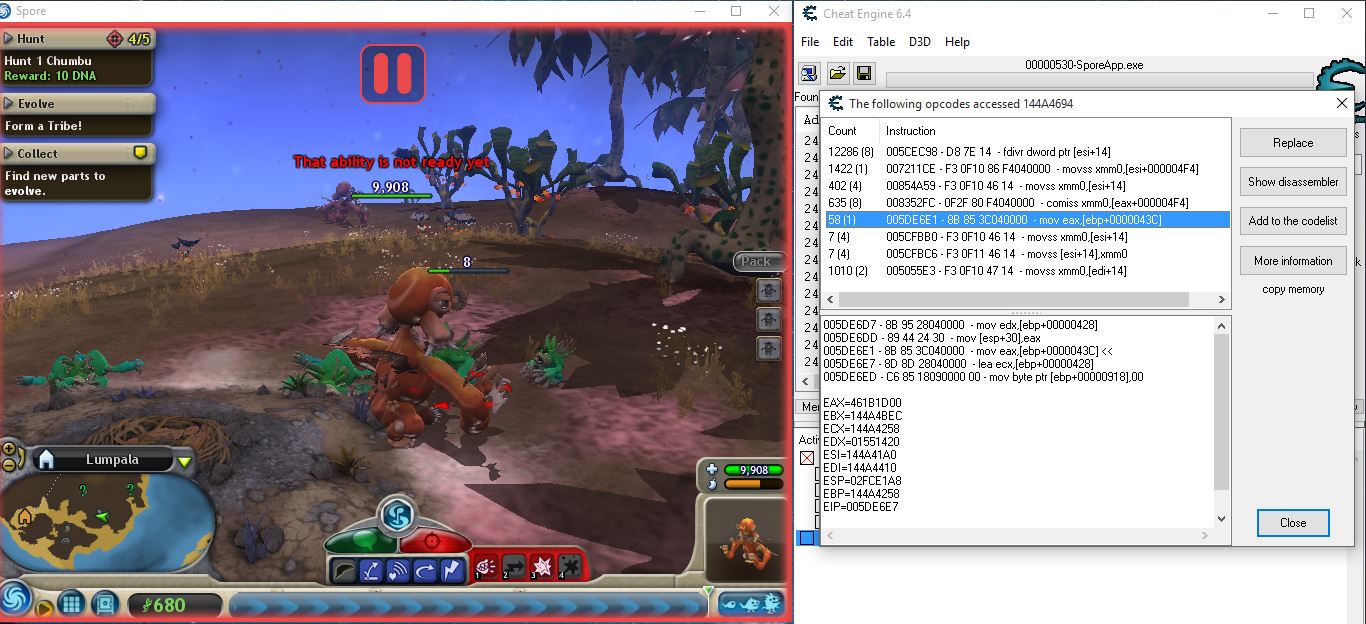Expand the Lumpala minimap dropdown arrow

coord(184,461)
